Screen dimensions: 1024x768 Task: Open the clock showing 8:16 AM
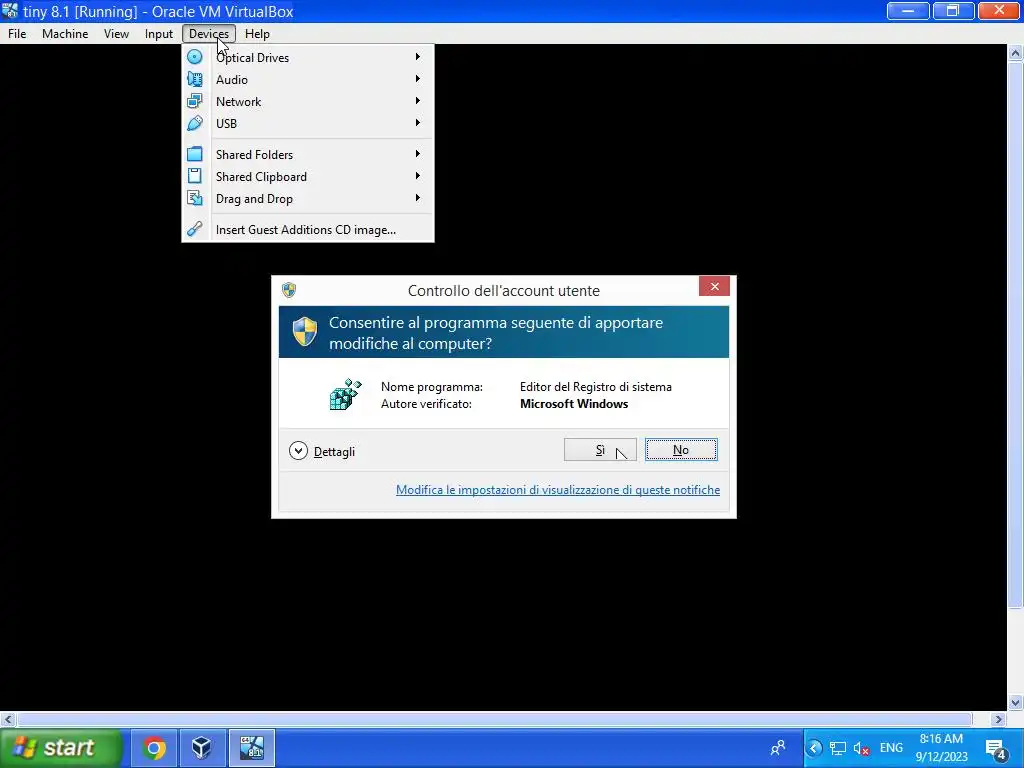click(941, 748)
